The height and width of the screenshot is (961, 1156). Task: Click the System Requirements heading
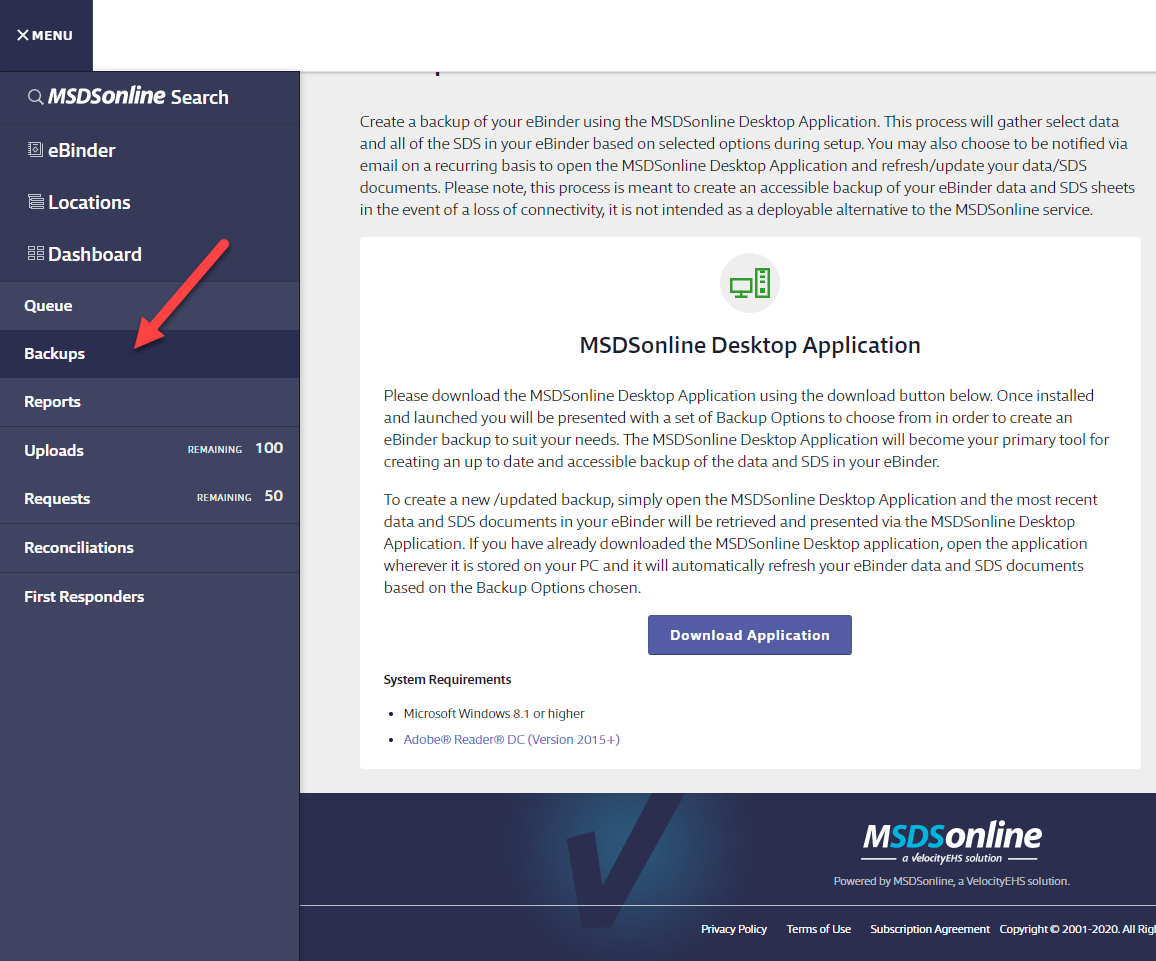pyautogui.click(x=448, y=679)
